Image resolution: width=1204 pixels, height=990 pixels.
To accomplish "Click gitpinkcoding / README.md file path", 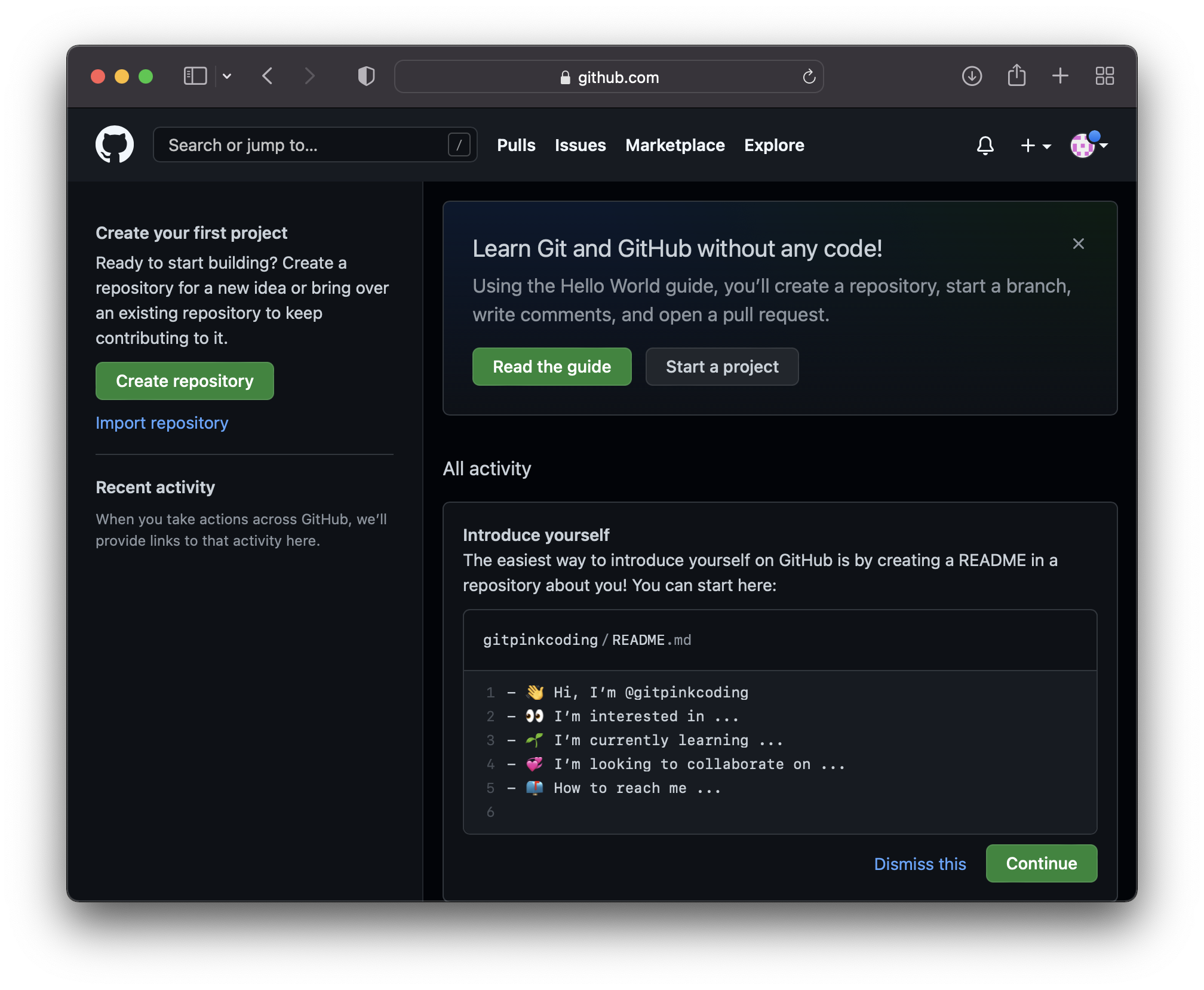I will 587,640.
